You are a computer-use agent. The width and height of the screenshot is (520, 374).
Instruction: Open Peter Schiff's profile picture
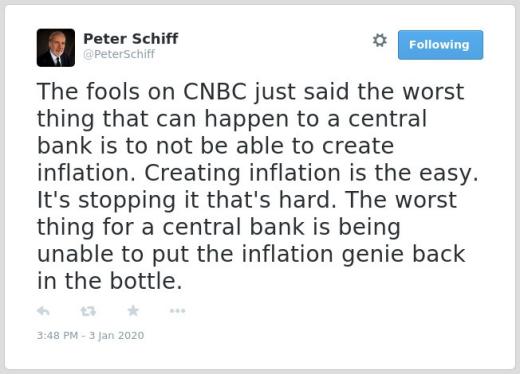click(56, 48)
